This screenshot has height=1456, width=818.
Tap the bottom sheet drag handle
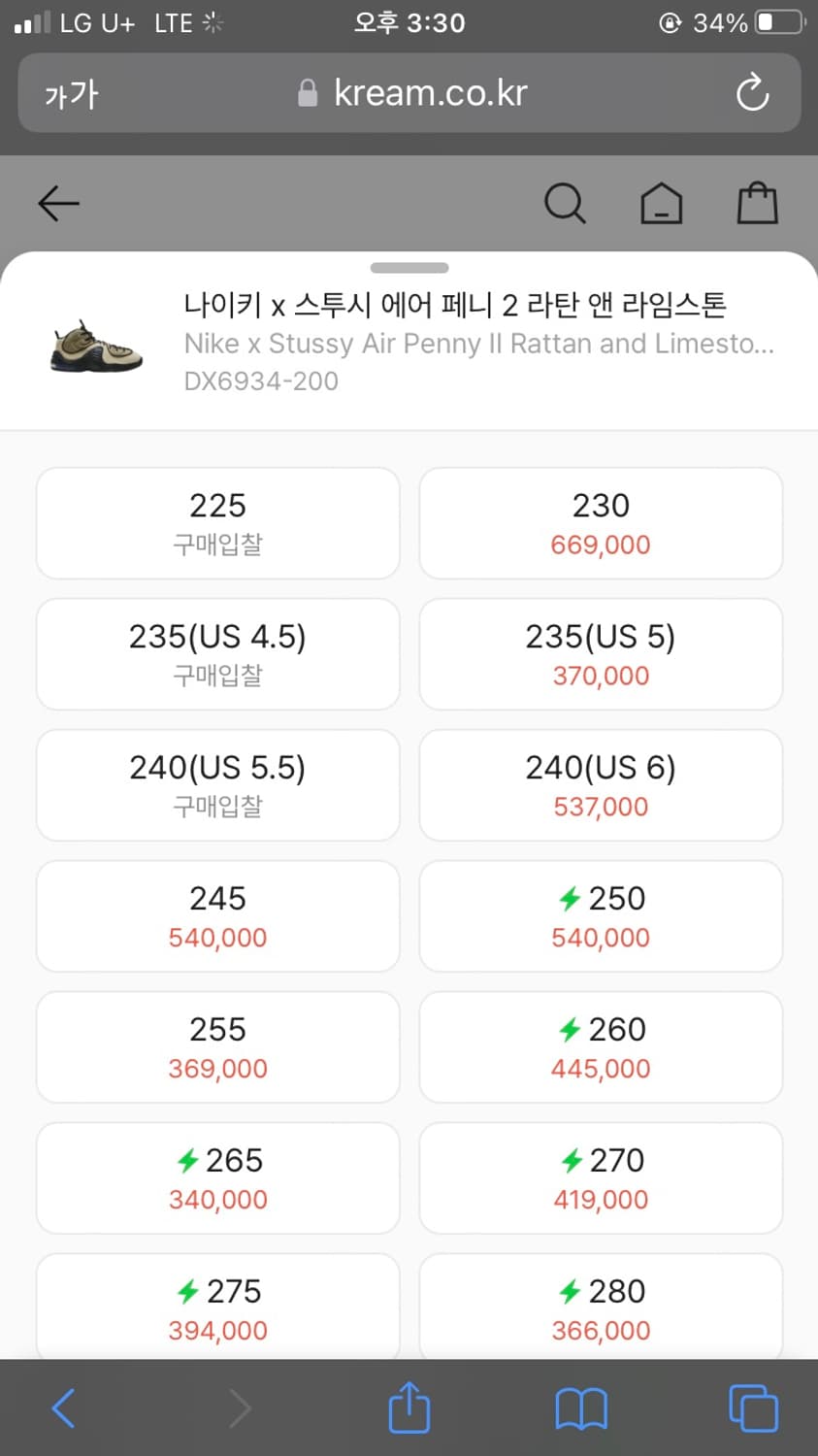(x=409, y=268)
